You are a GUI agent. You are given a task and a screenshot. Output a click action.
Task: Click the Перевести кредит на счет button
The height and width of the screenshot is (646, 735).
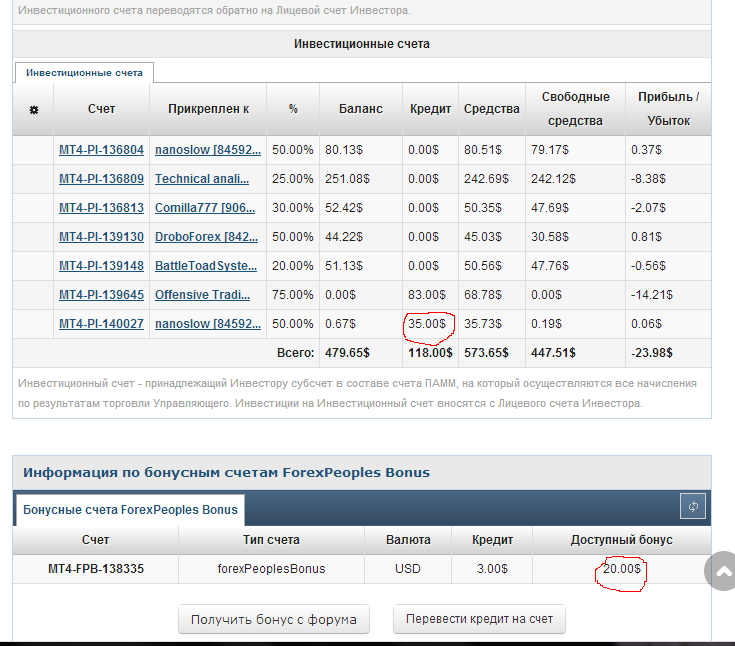tap(479, 619)
